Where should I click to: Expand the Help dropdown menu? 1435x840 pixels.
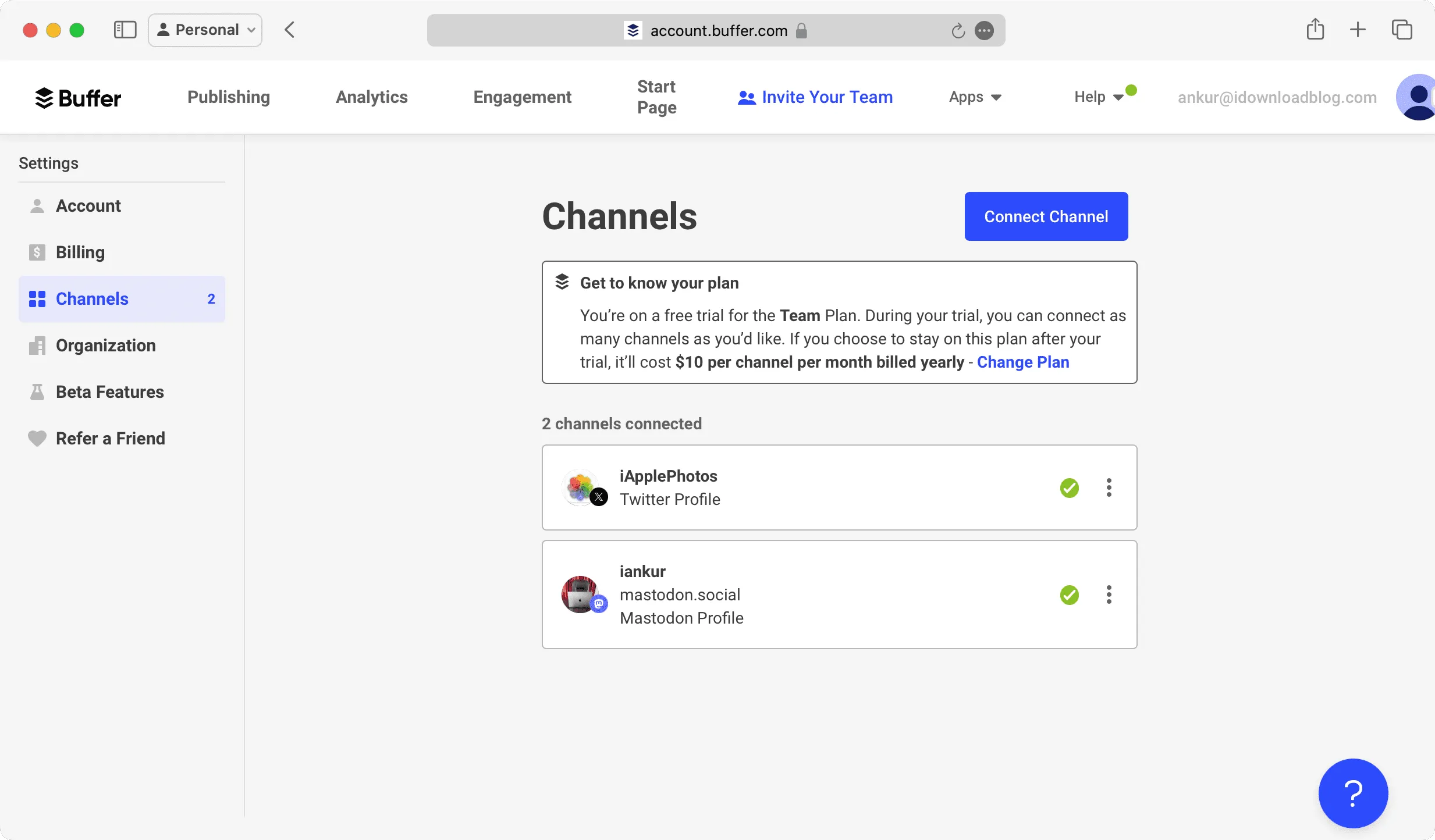pos(1099,97)
